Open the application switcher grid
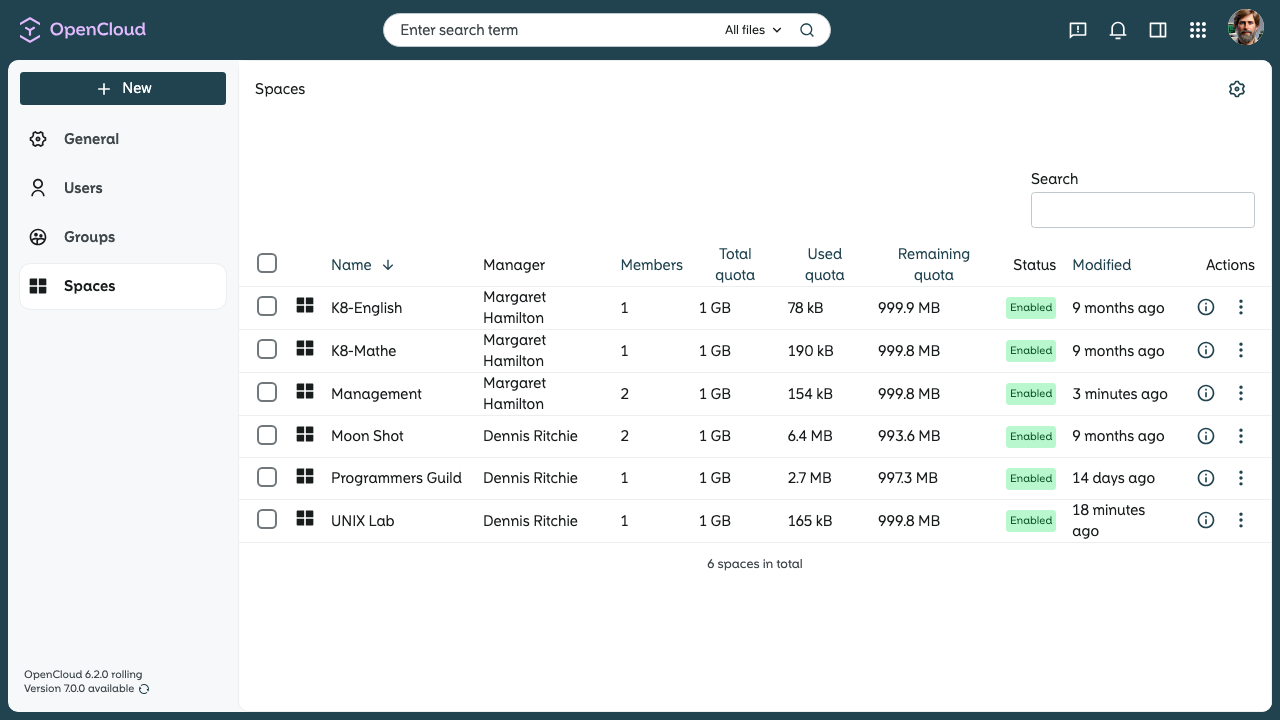The width and height of the screenshot is (1280, 720). click(x=1198, y=30)
